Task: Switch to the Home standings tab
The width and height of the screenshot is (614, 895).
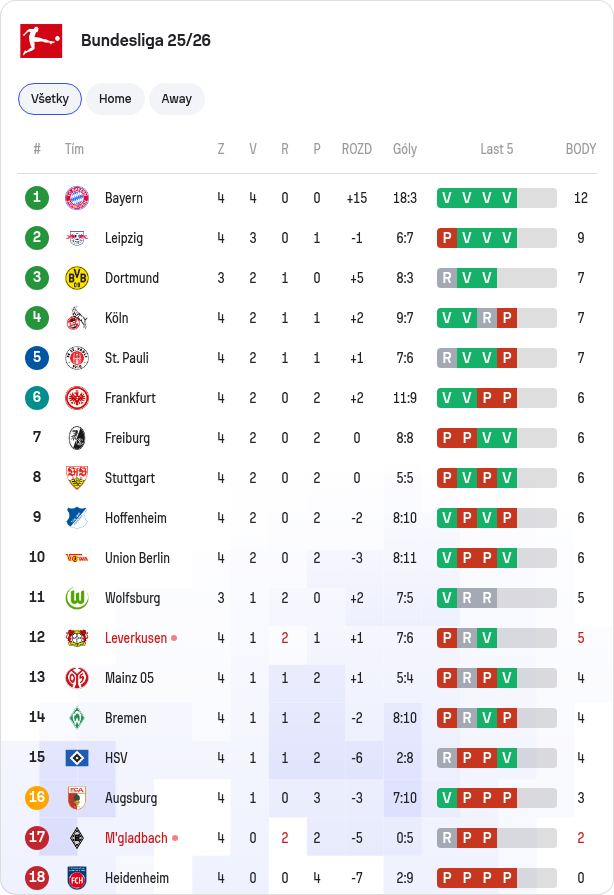Action: coord(115,99)
